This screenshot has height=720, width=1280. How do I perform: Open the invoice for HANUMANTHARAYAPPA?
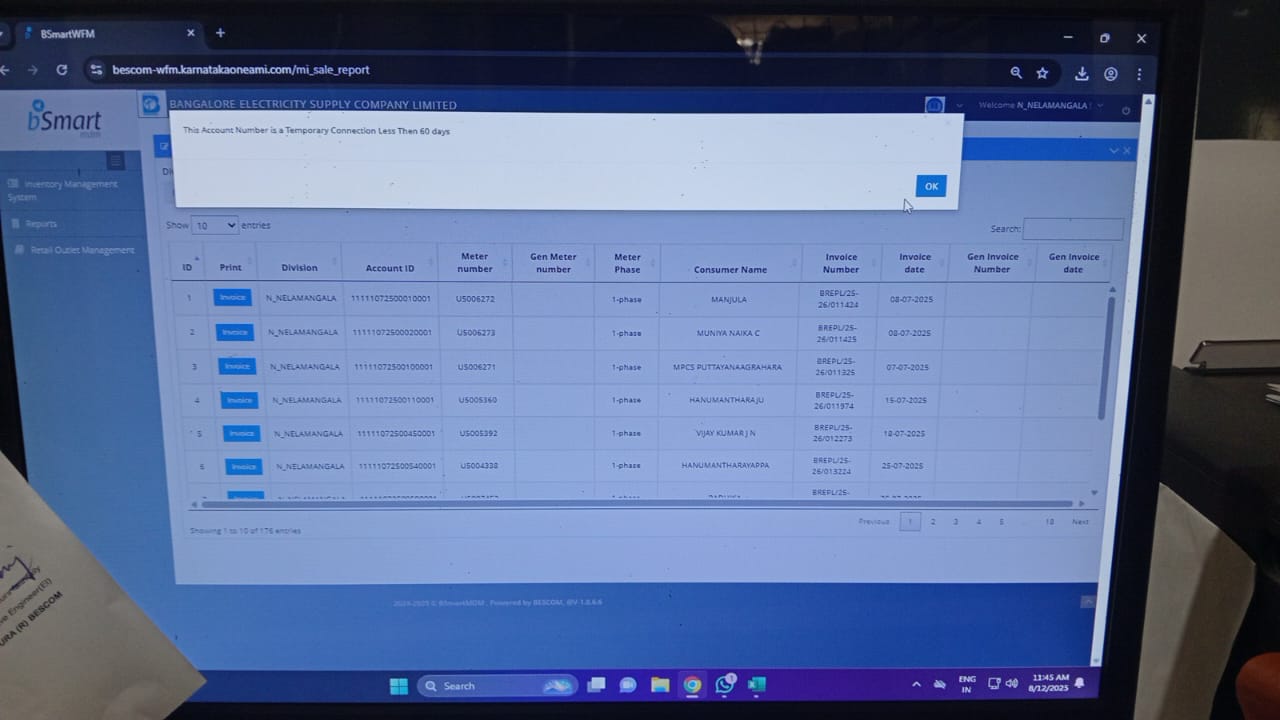[243, 466]
